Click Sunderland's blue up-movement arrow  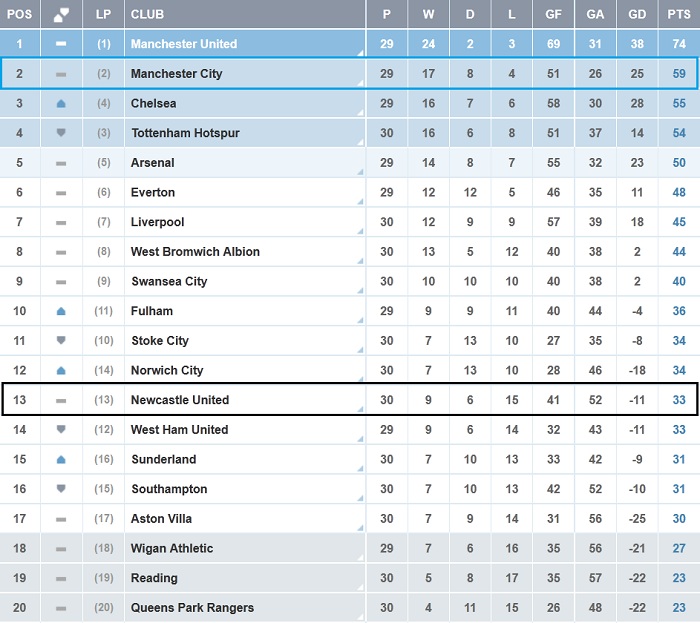pyautogui.click(x=61, y=459)
